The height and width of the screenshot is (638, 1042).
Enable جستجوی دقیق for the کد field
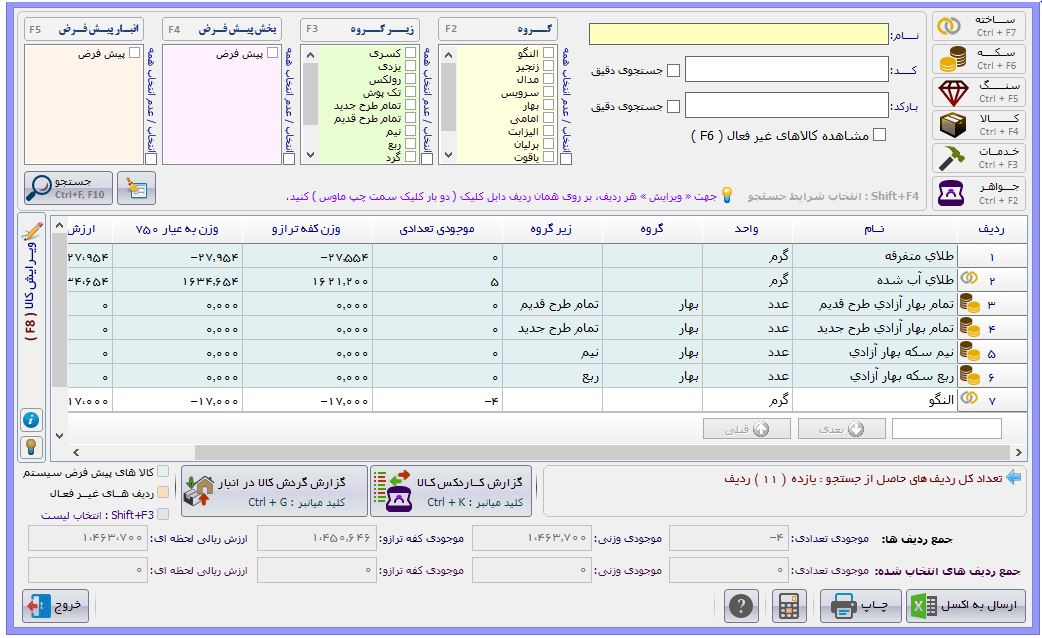point(673,70)
